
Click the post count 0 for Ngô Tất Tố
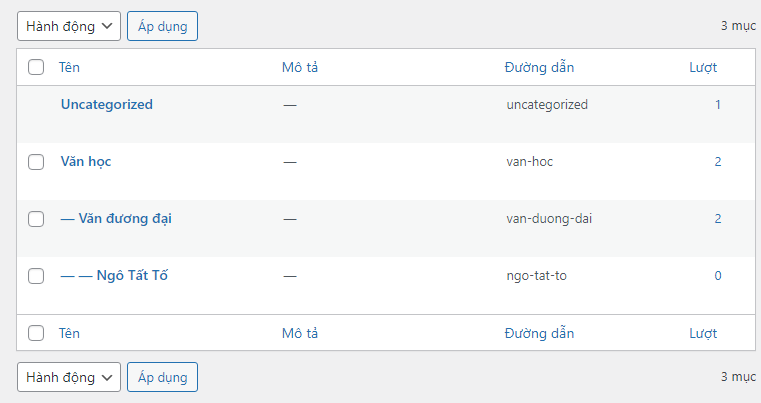coord(717,275)
